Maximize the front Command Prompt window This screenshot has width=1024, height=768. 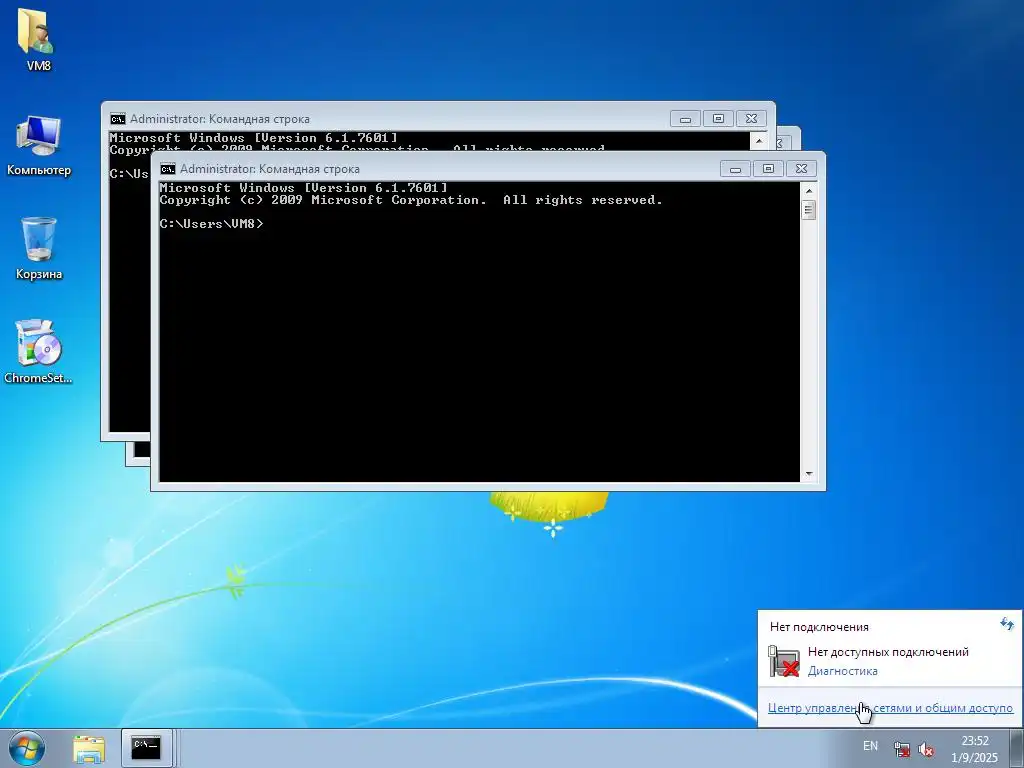tap(769, 169)
